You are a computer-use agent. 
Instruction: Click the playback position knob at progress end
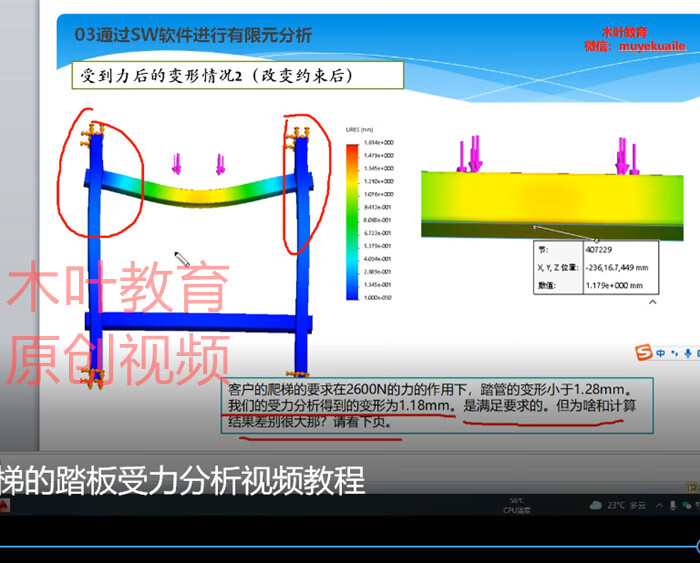point(698,546)
